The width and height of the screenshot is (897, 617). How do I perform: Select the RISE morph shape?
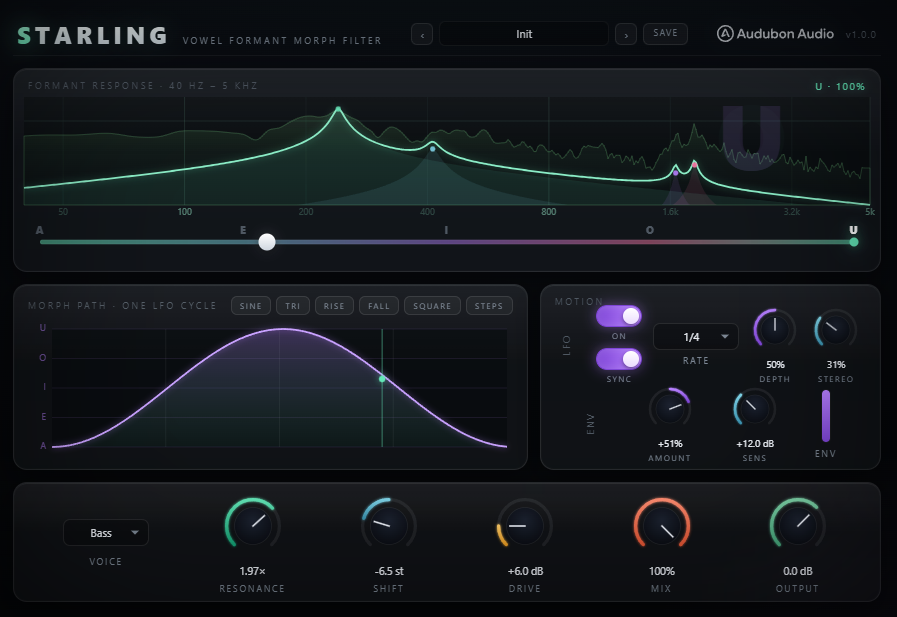(x=334, y=306)
